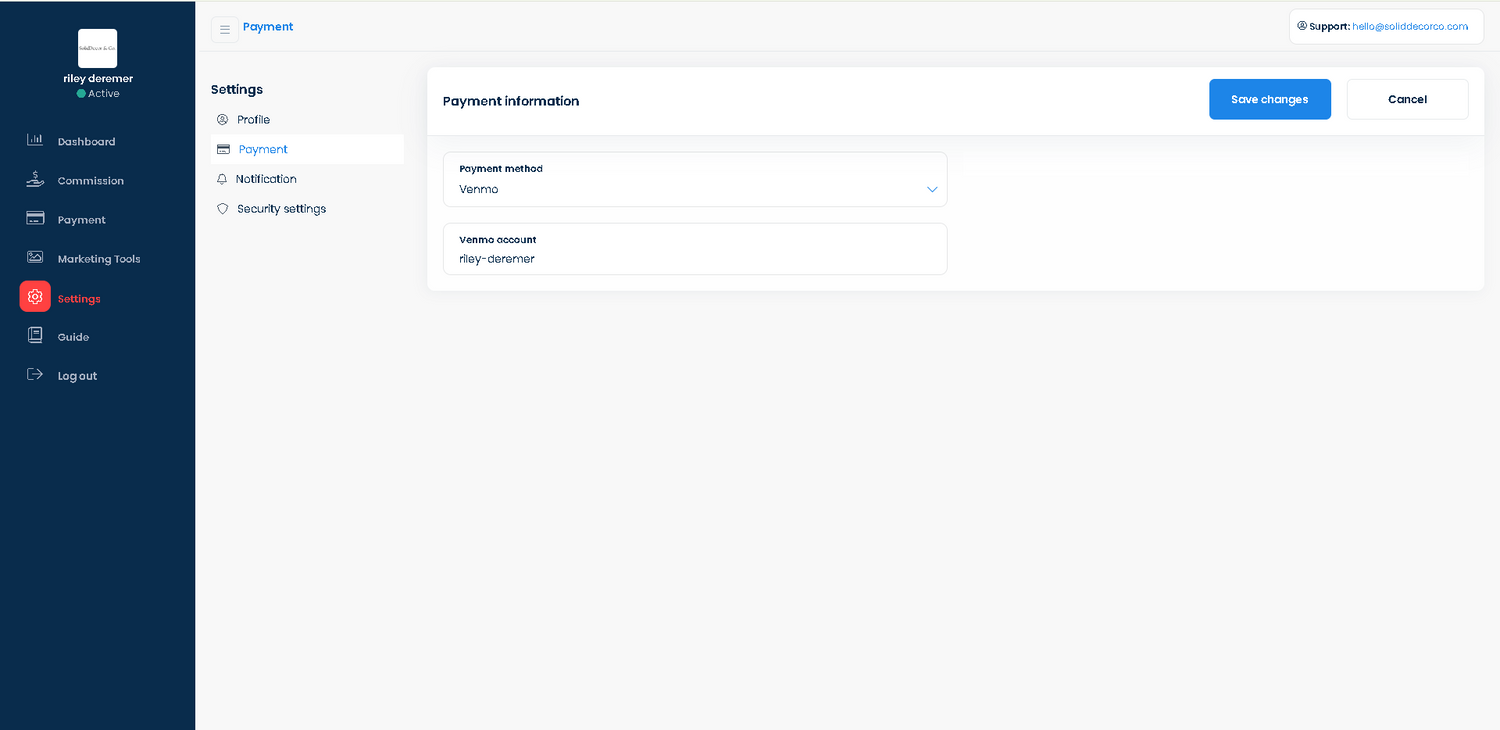Select the Security settings shield icon

(222, 208)
